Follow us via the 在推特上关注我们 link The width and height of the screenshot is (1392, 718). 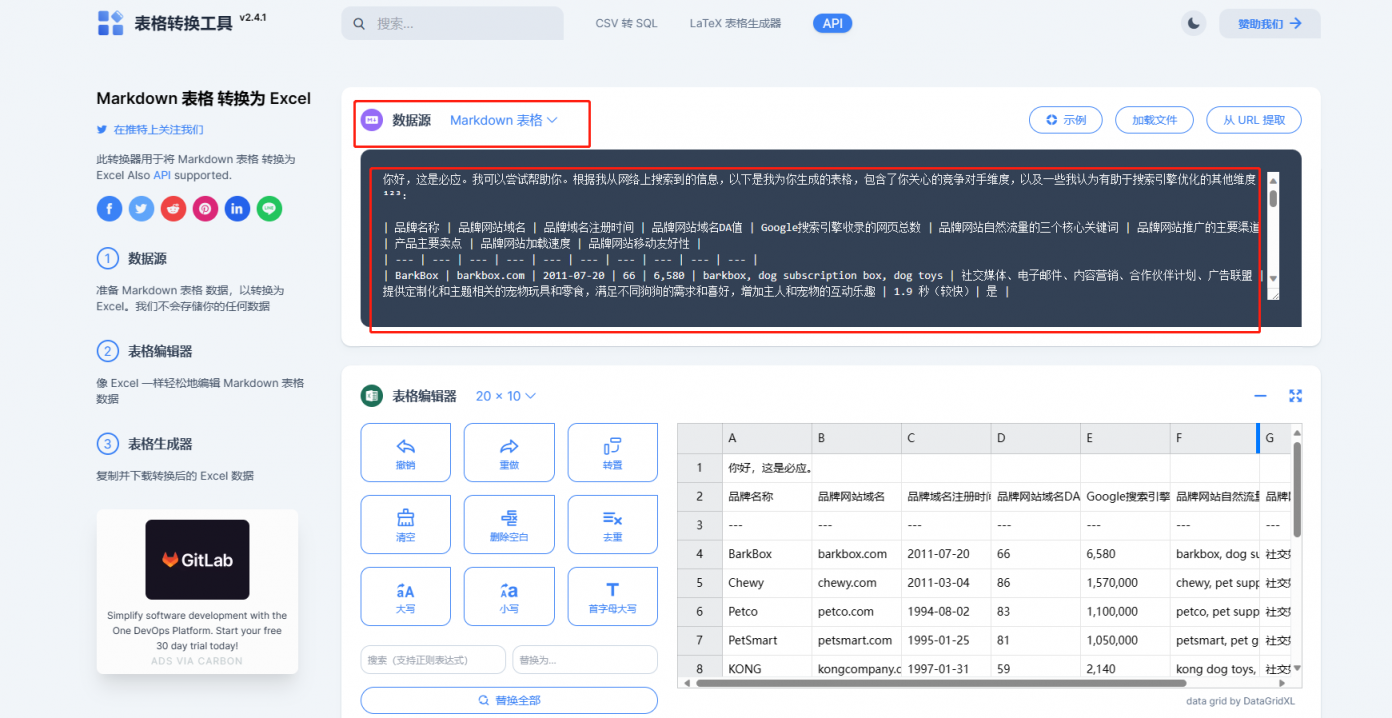click(x=158, y=129)
